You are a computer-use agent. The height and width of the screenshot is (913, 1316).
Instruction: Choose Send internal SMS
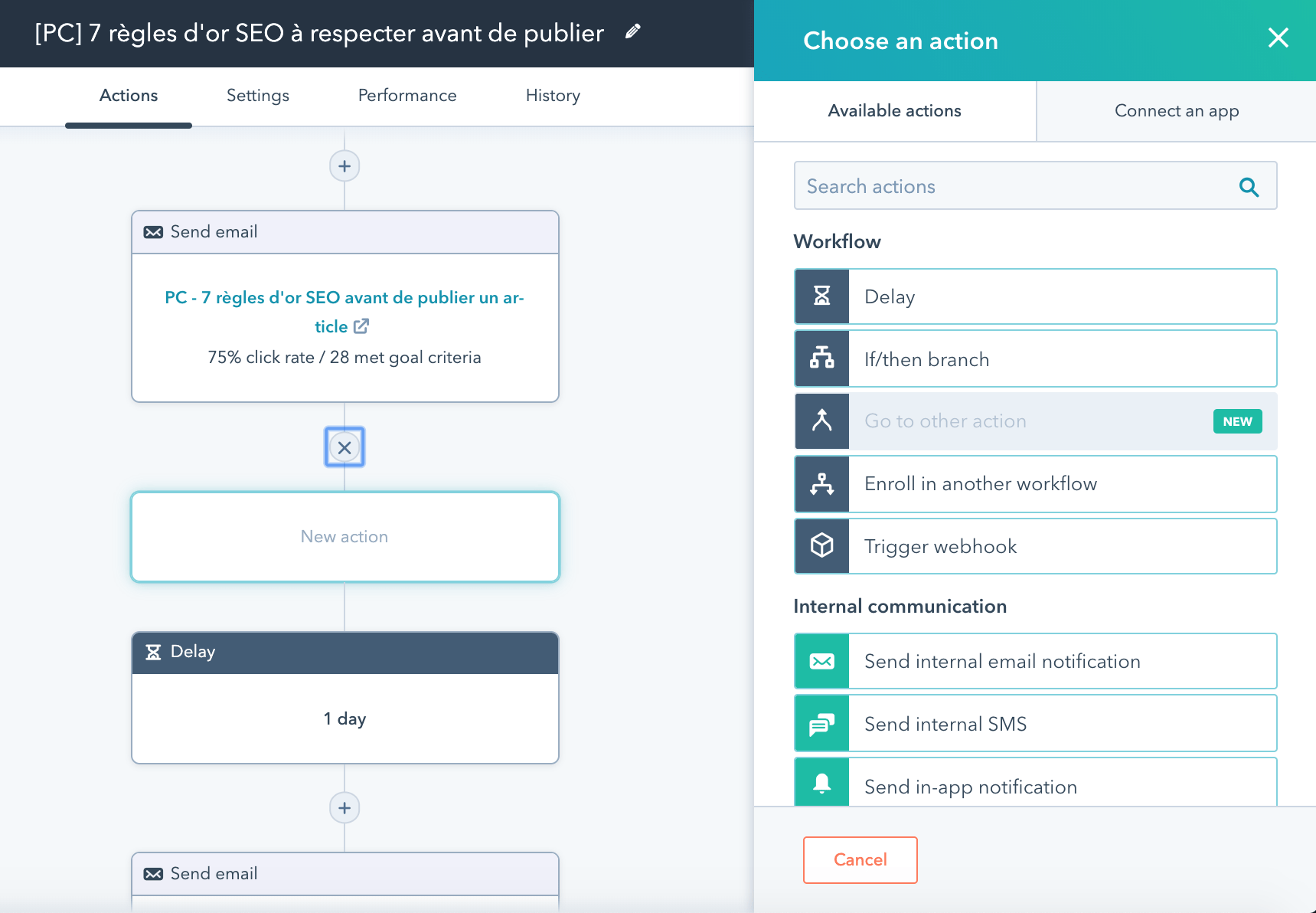(x=1035, y=724)
